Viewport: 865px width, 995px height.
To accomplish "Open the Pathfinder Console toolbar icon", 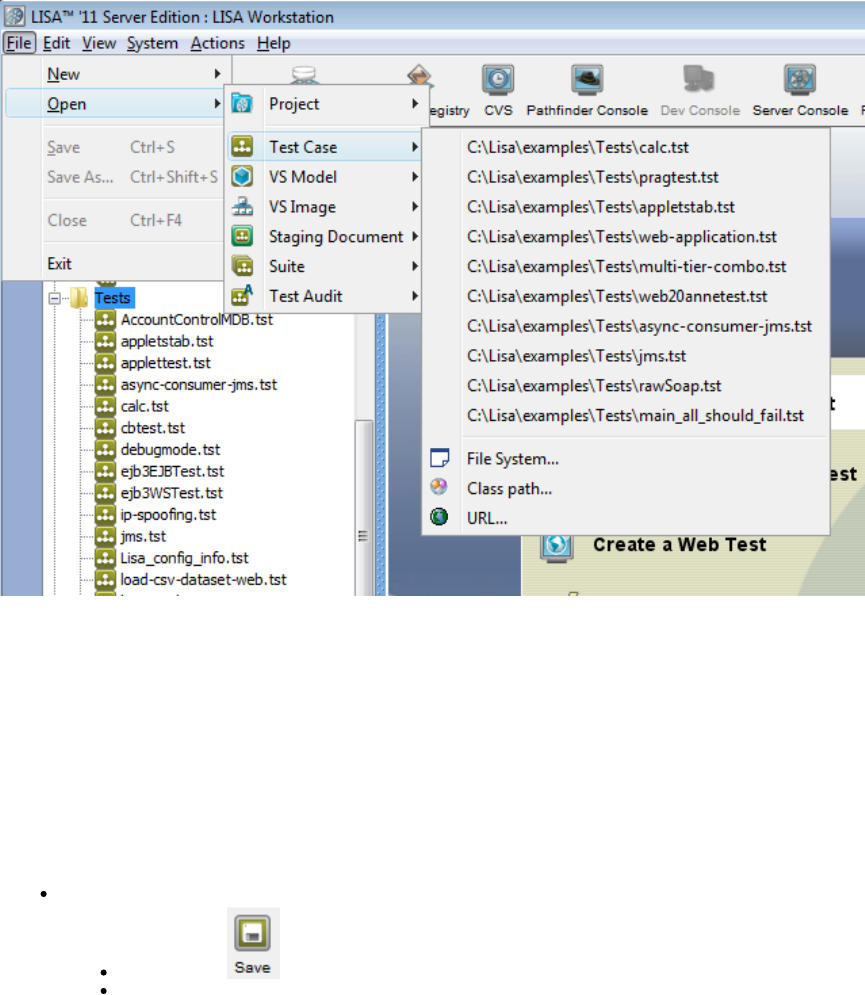I will 586,79.
